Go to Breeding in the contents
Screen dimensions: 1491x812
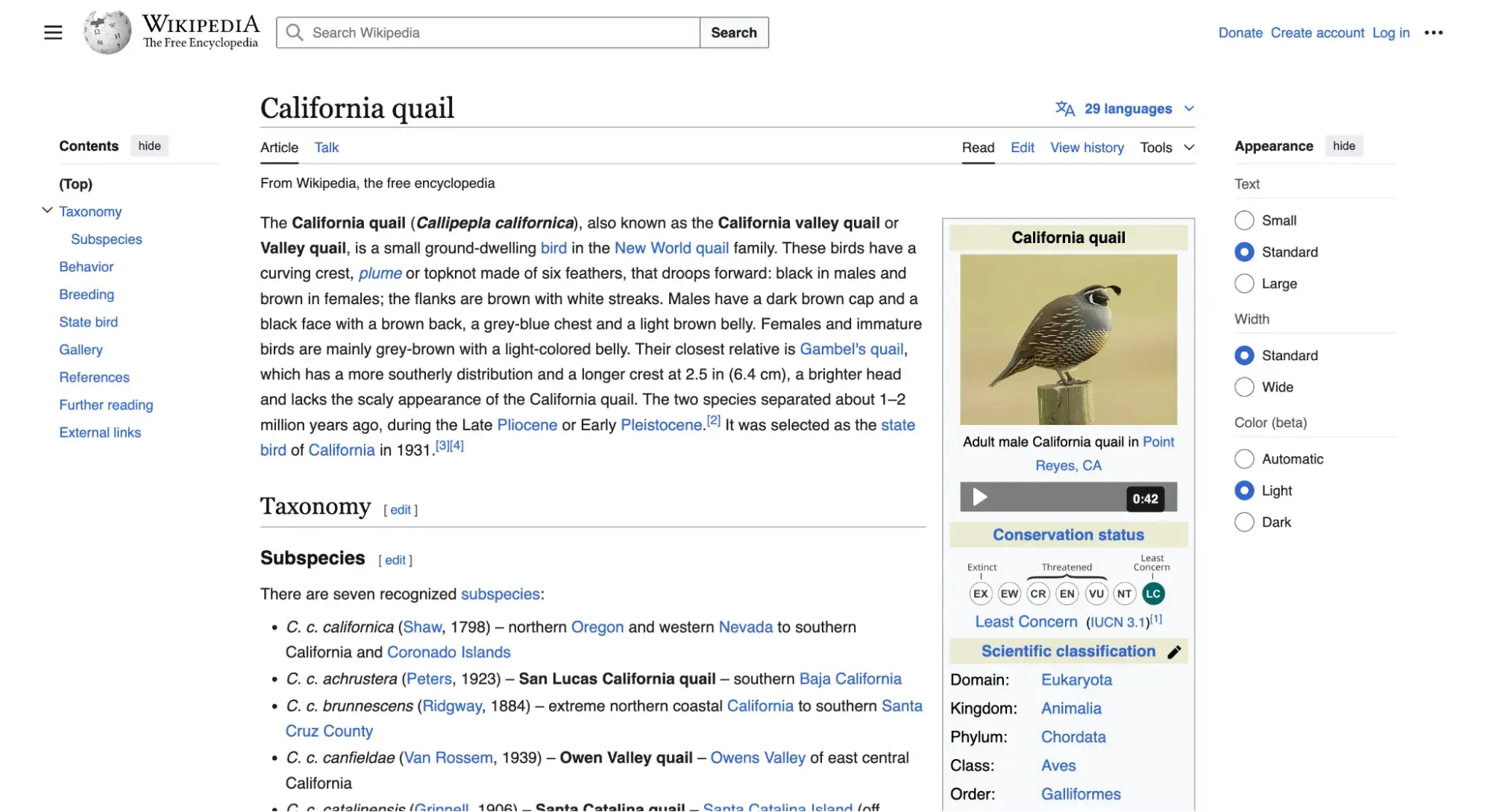coord(87,295)
